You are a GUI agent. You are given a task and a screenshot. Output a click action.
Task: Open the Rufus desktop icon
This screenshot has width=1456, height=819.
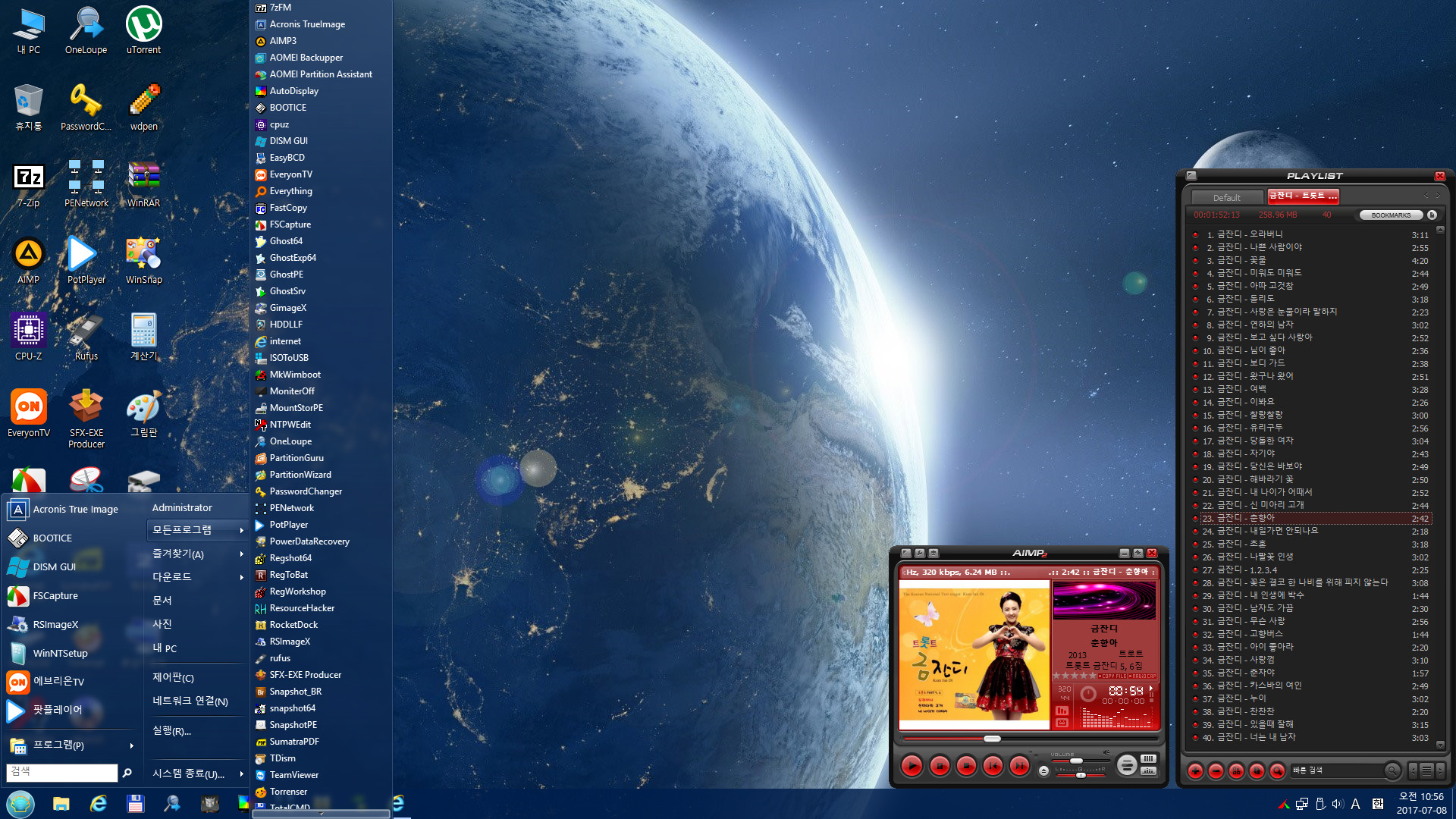pyautogui.click(x=86, y=337)
